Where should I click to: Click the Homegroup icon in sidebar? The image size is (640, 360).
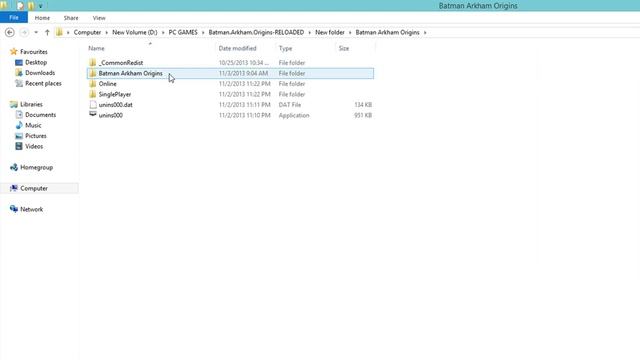(x=14, y=167)
